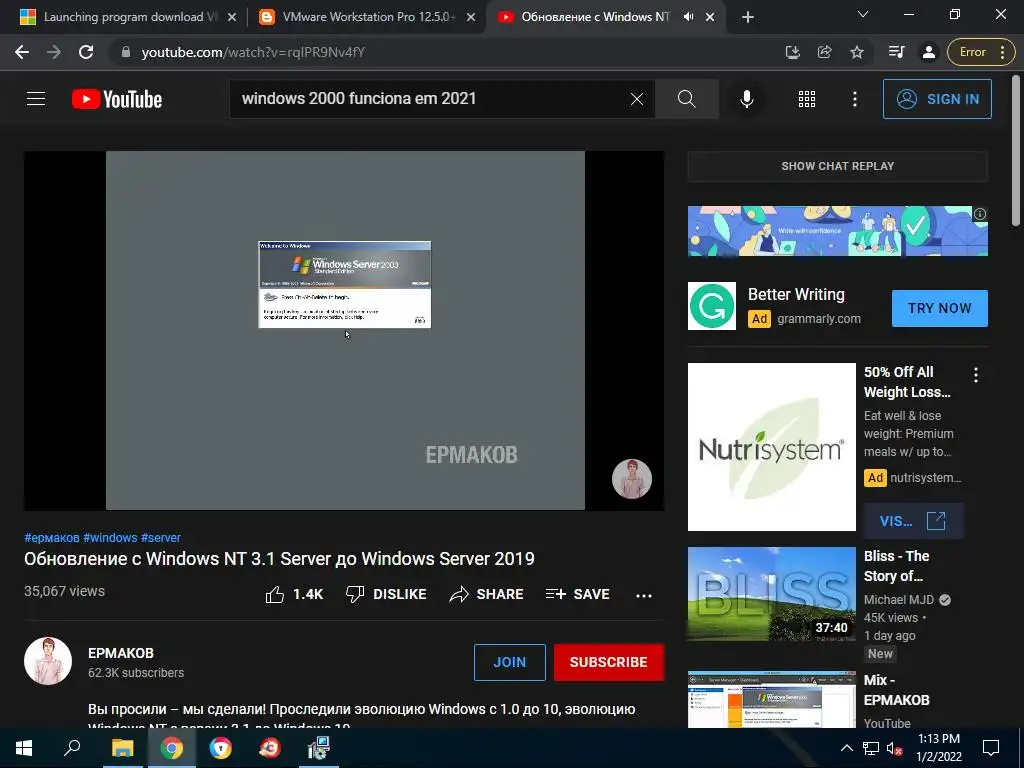Mute tab via speaker icon on tab
1024x768 pixels.
[688, 18]
